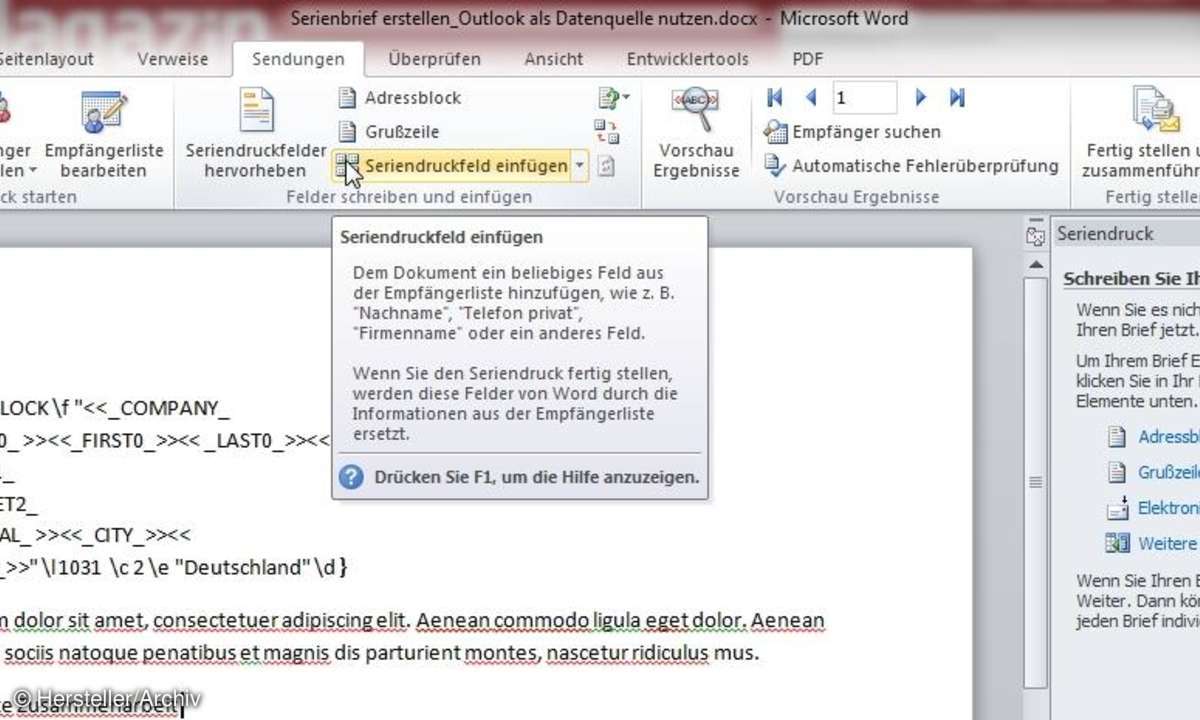Click the Grußzeile link in the task pane

[1169, 472]
